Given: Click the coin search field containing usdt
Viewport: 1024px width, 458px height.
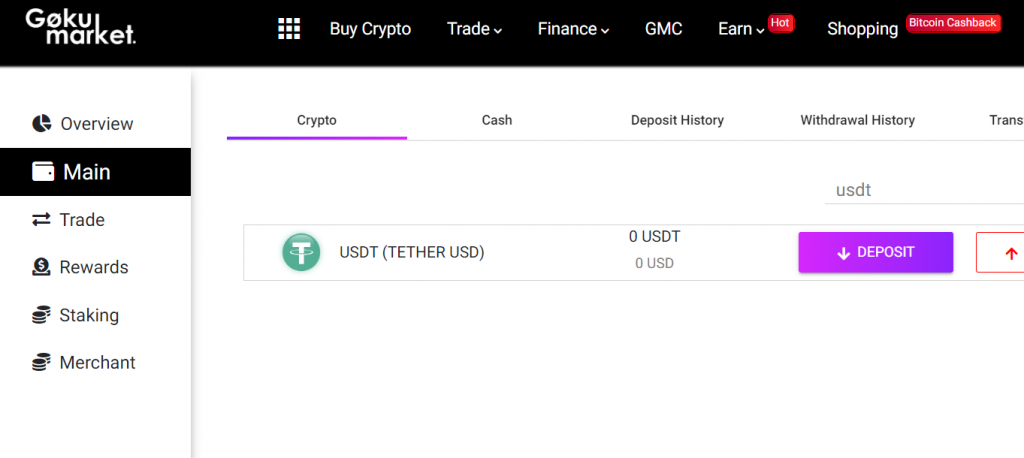Looking at the screenshot, I should point(920,189).
